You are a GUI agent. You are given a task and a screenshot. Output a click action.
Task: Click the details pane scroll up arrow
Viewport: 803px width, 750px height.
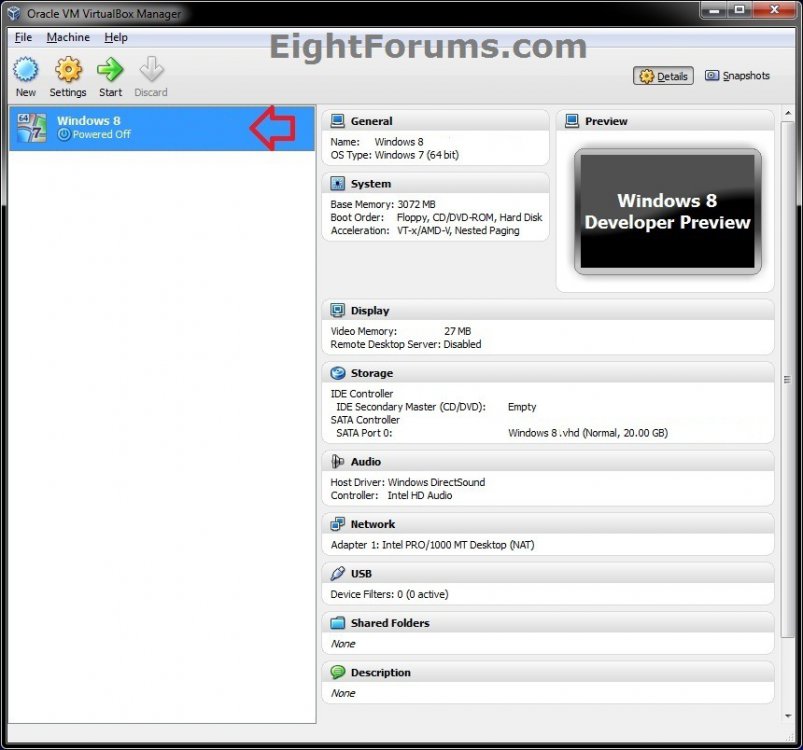point(788,113)
